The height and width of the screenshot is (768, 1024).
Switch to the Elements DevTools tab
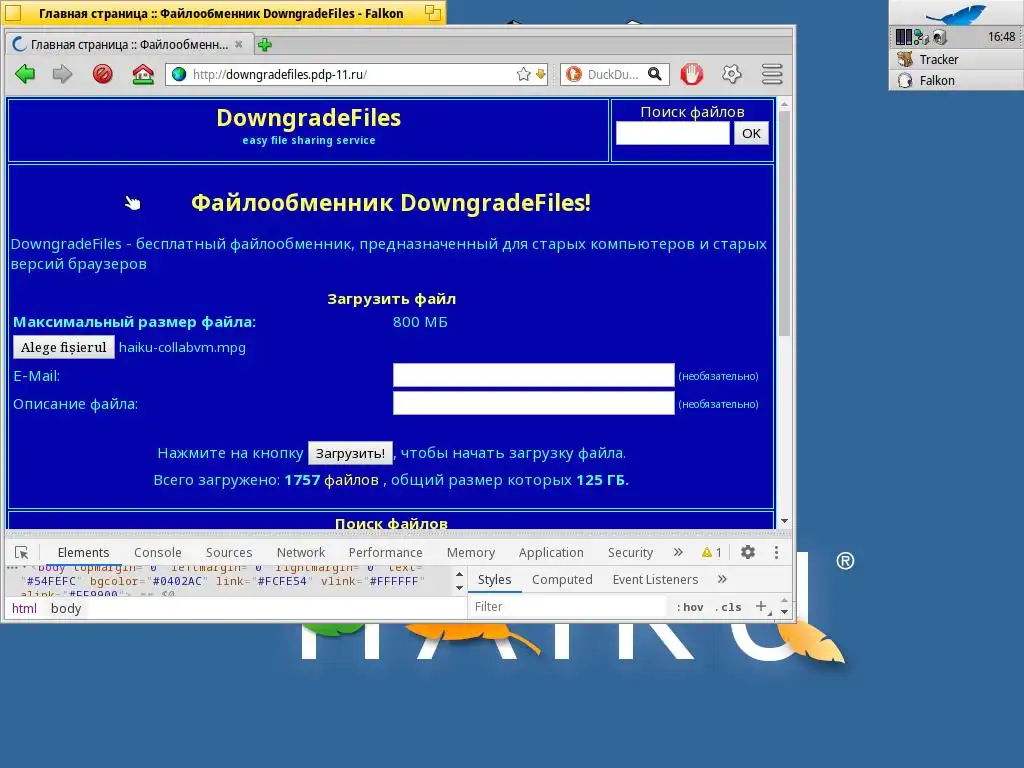tap(83, 552)
